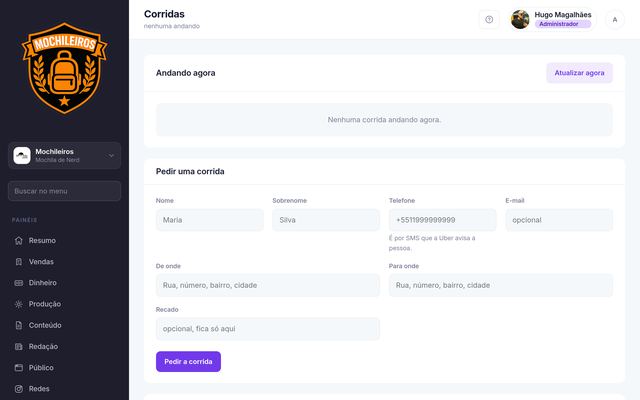Submit with Pedir a corrida button
The image size is (640, 400).
188,362
